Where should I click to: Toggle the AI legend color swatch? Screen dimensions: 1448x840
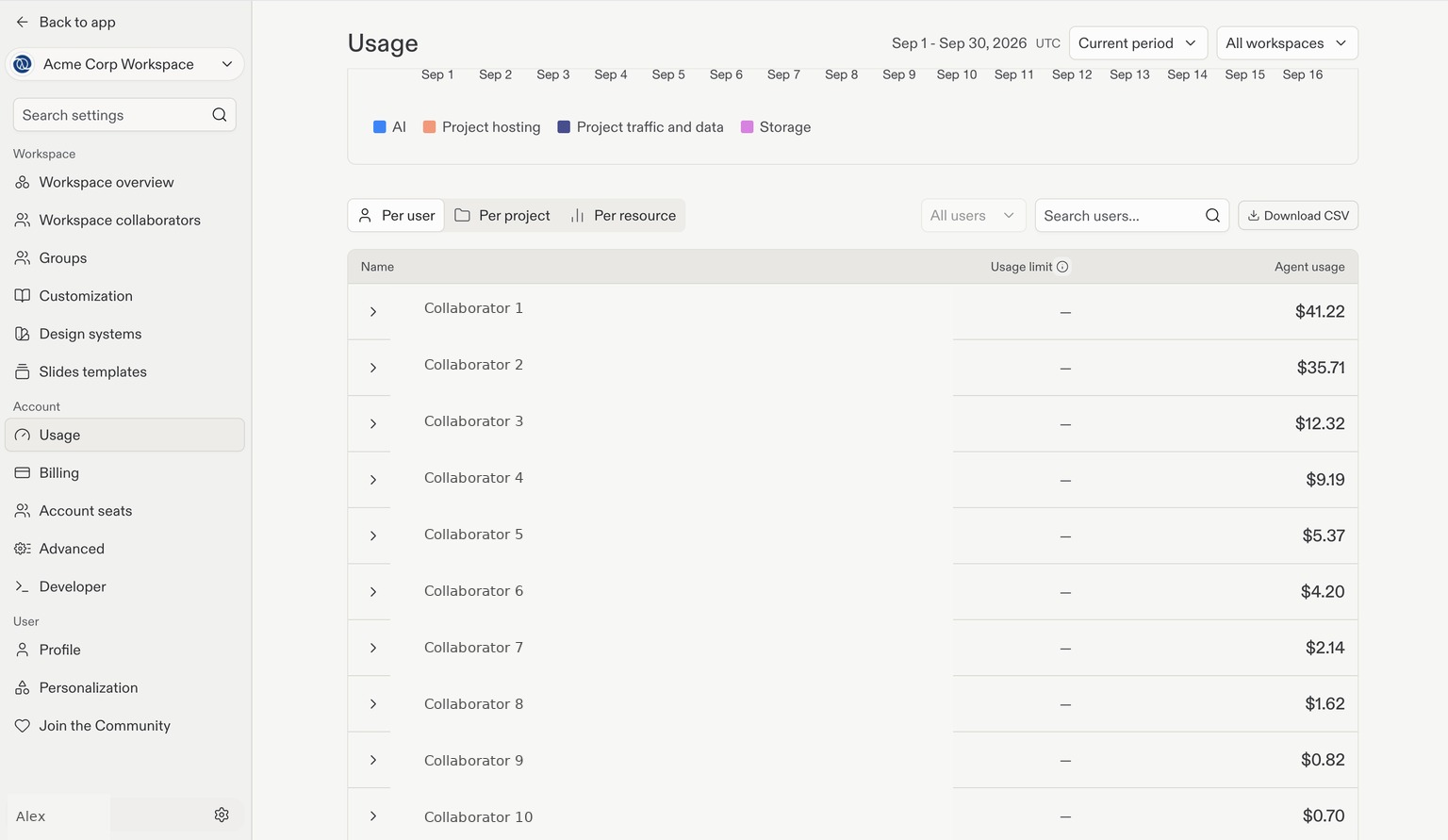click(380, 126)
